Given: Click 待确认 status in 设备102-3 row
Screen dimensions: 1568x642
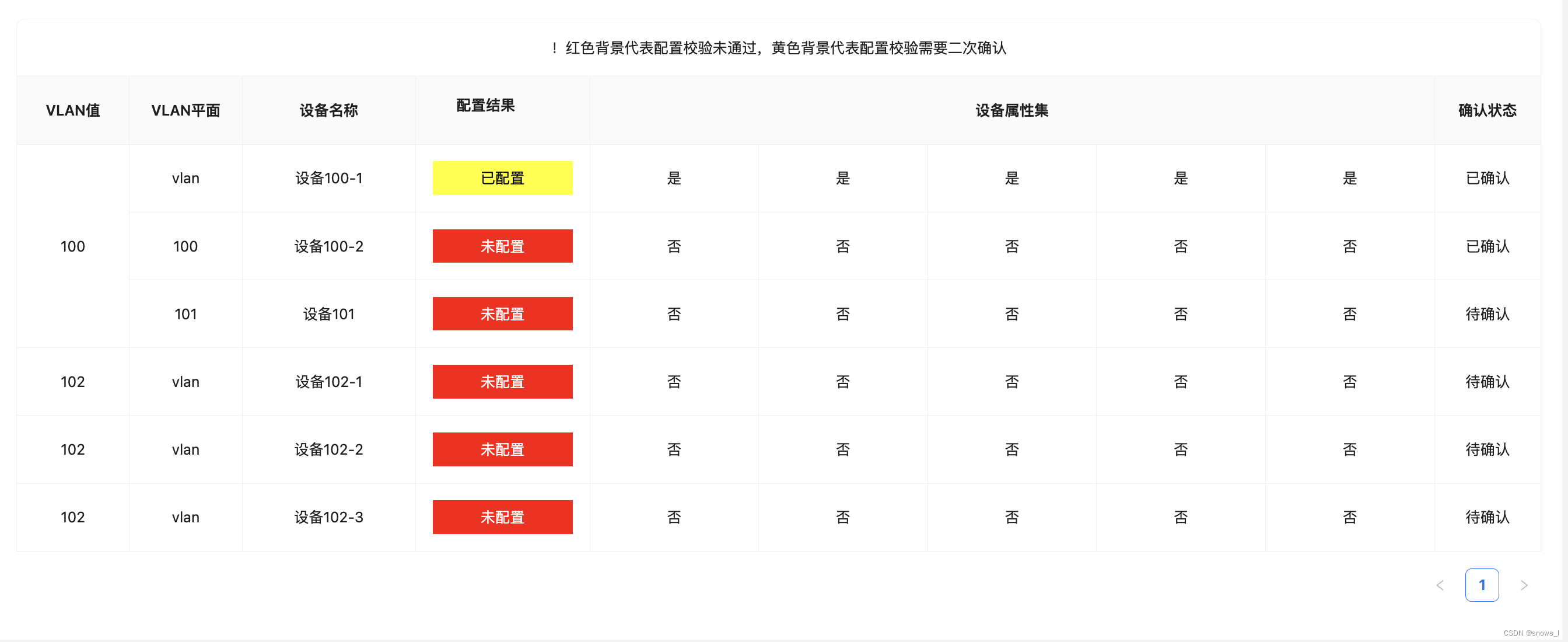Looking at the screenshot, I should click(1487, 517).
